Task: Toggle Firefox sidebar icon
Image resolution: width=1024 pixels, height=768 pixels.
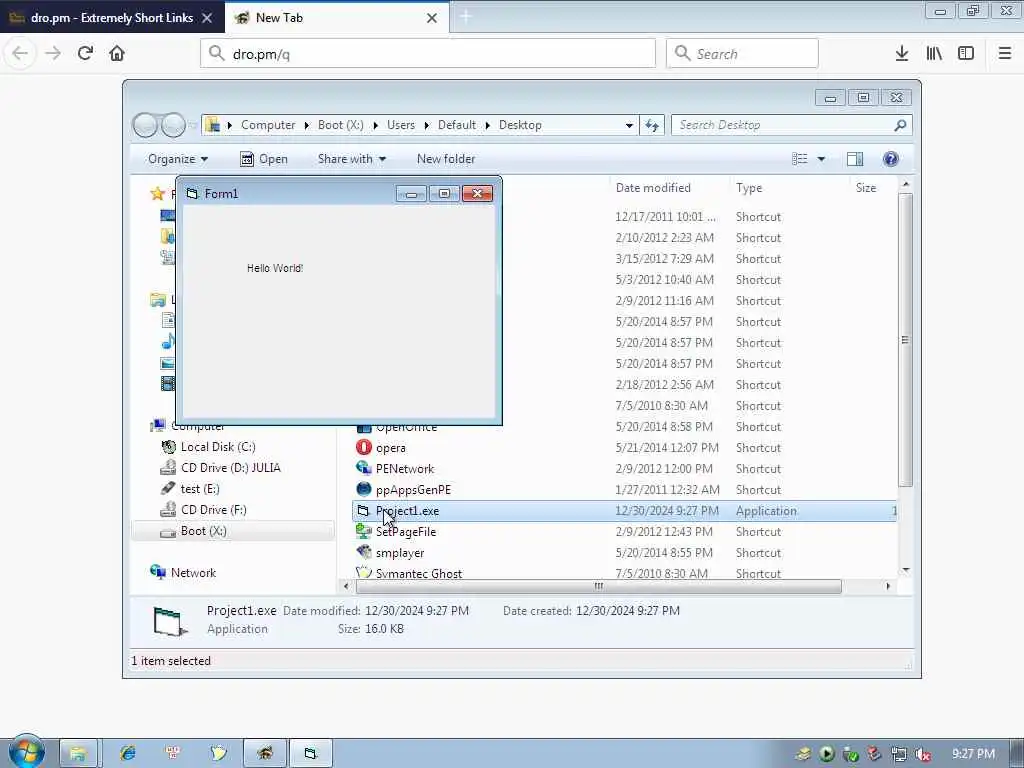Action: click(966, 54)
